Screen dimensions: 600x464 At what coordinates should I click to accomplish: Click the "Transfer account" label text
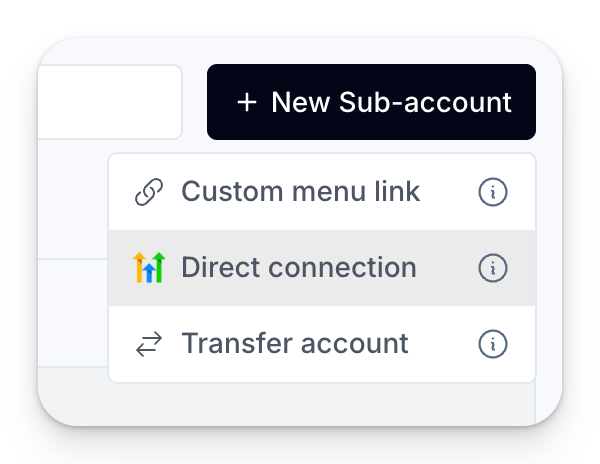(x=294, y=344)
